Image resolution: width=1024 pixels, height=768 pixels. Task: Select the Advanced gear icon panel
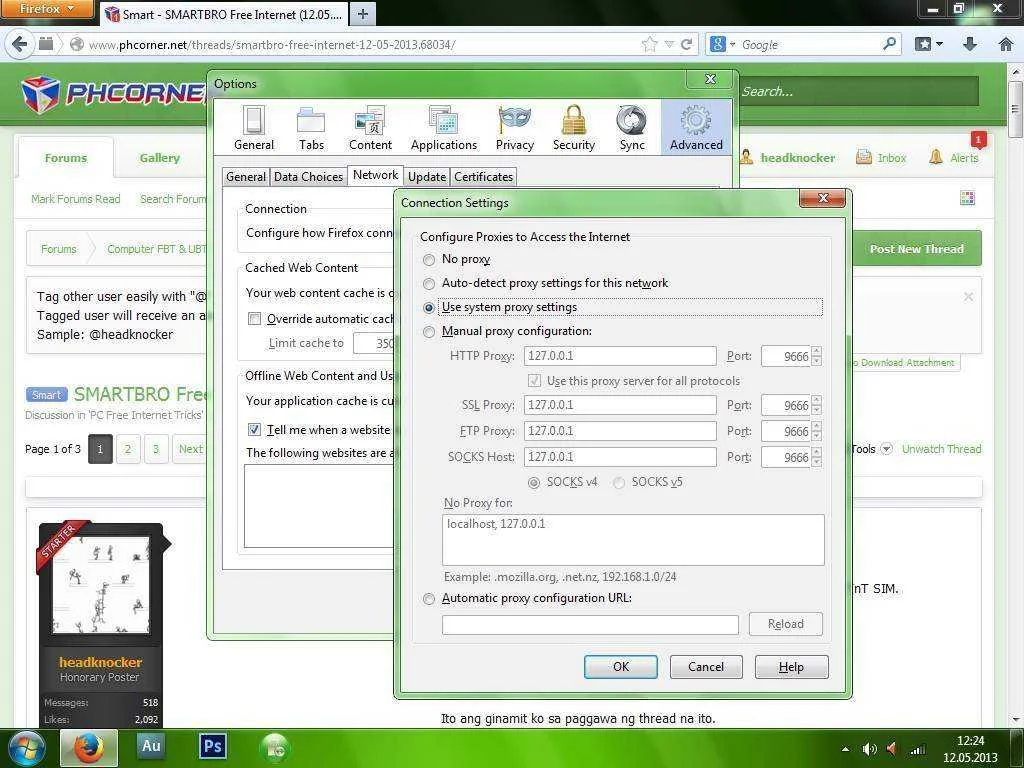tap(696, 128)
